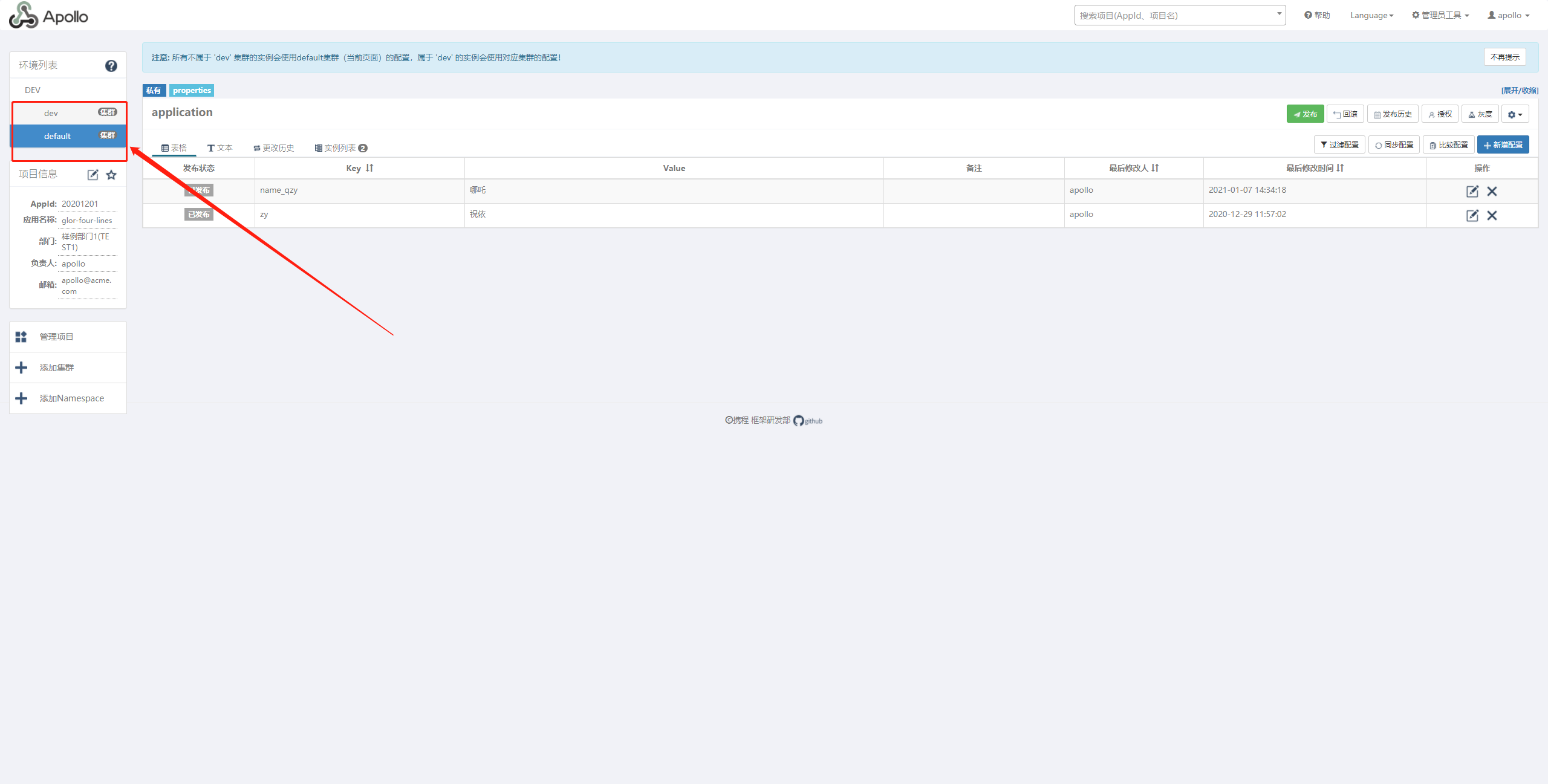Click the 新增配置 add configuration button
Viewport: 1548px width, 784px height.
(1503, 145)
